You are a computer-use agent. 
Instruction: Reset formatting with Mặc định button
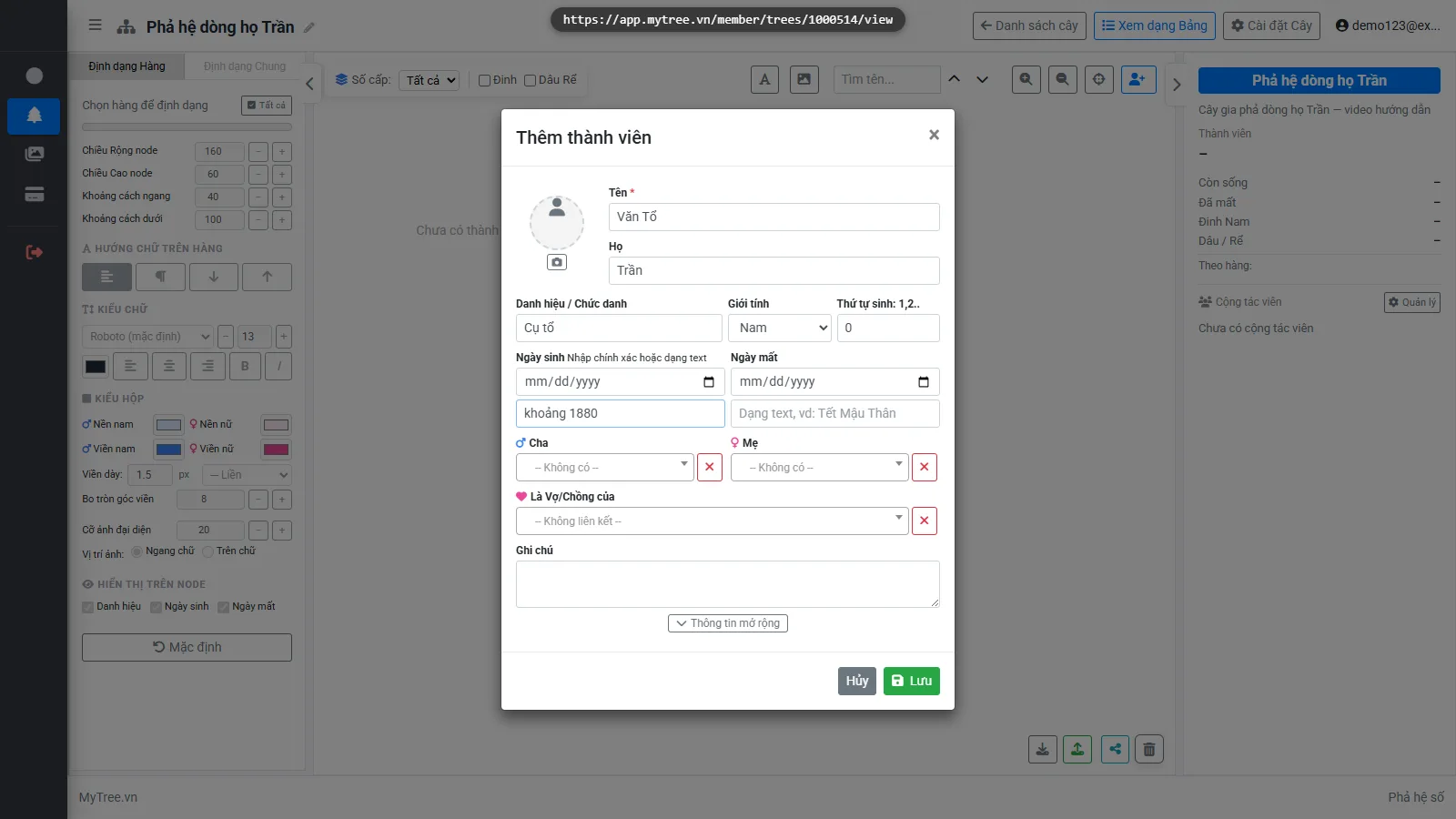pos(187,647)
